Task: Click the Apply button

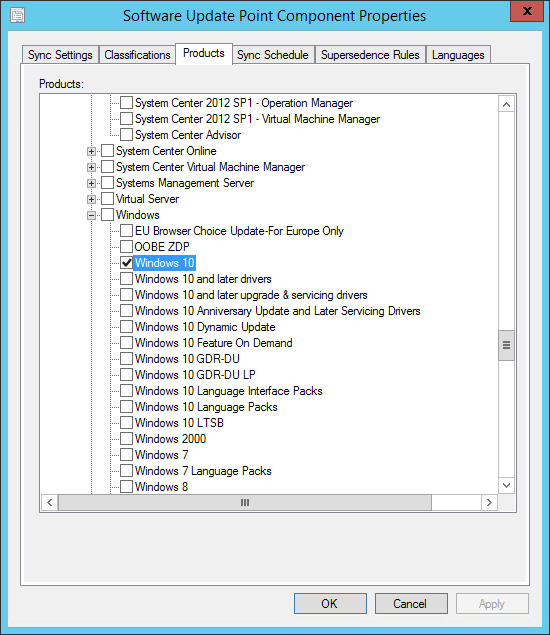Action: [x=492, y=604]
